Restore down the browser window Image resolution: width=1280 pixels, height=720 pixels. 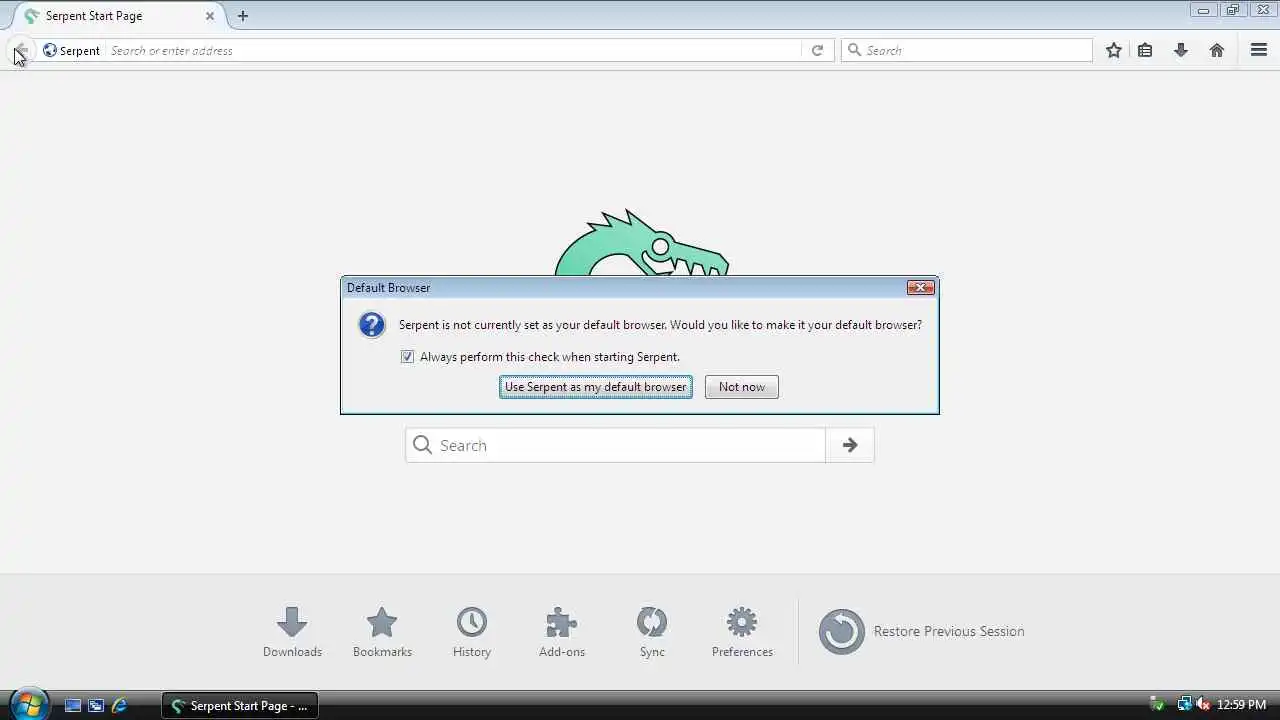[x=1232, y=10]
